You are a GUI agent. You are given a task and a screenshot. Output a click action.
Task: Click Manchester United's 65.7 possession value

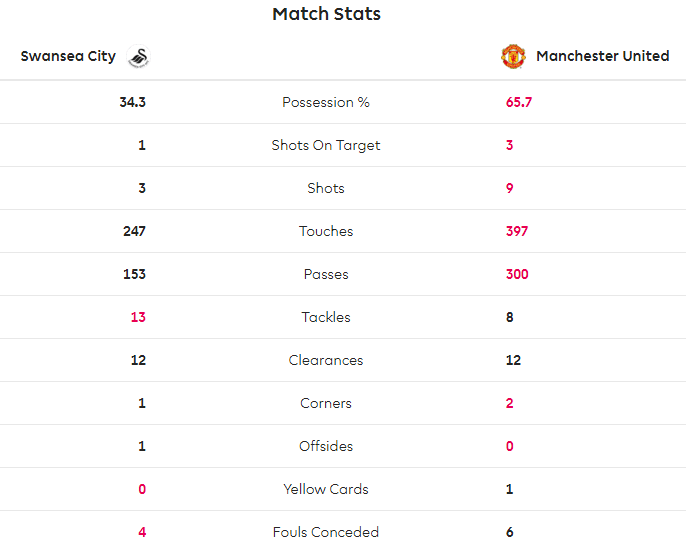[518, 102]
